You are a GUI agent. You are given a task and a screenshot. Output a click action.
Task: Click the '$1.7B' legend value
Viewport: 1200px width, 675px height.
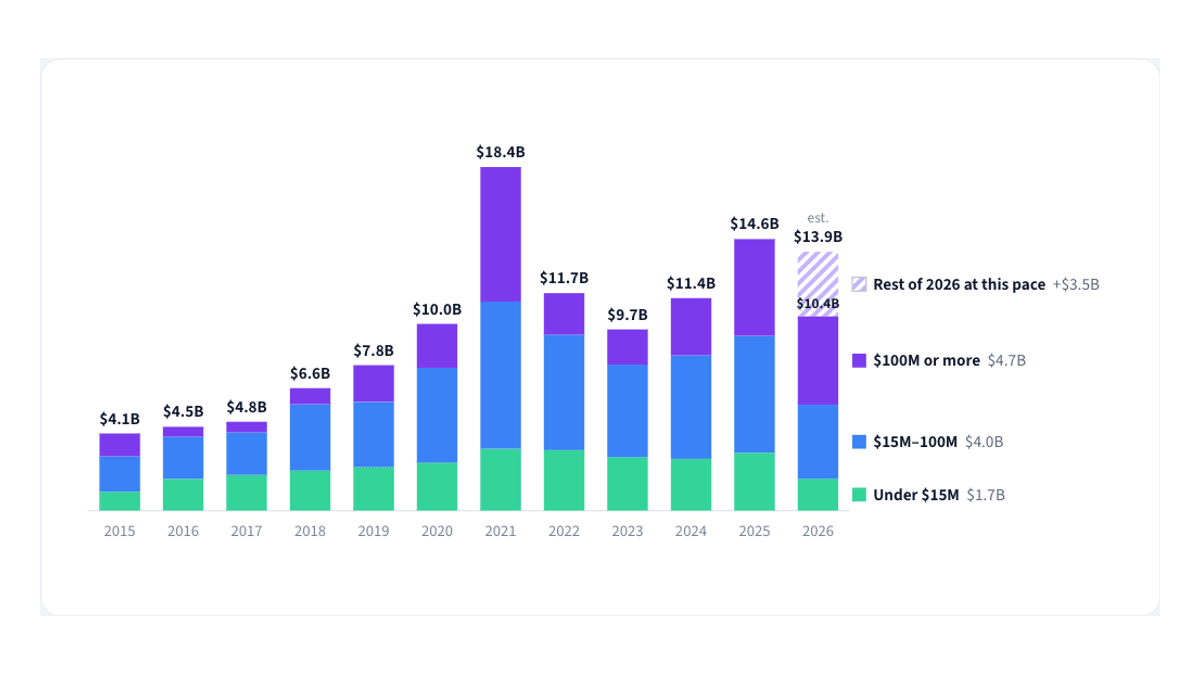[x=986, y=495]
